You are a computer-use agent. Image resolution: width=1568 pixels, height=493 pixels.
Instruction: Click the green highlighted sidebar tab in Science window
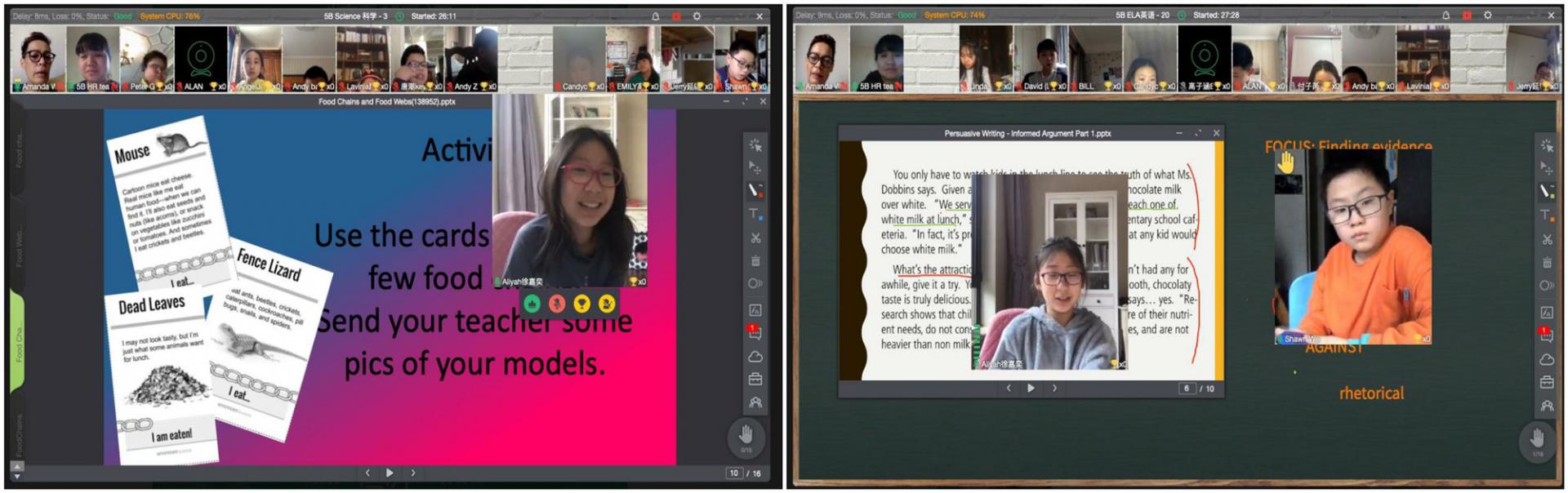(17, 341)
